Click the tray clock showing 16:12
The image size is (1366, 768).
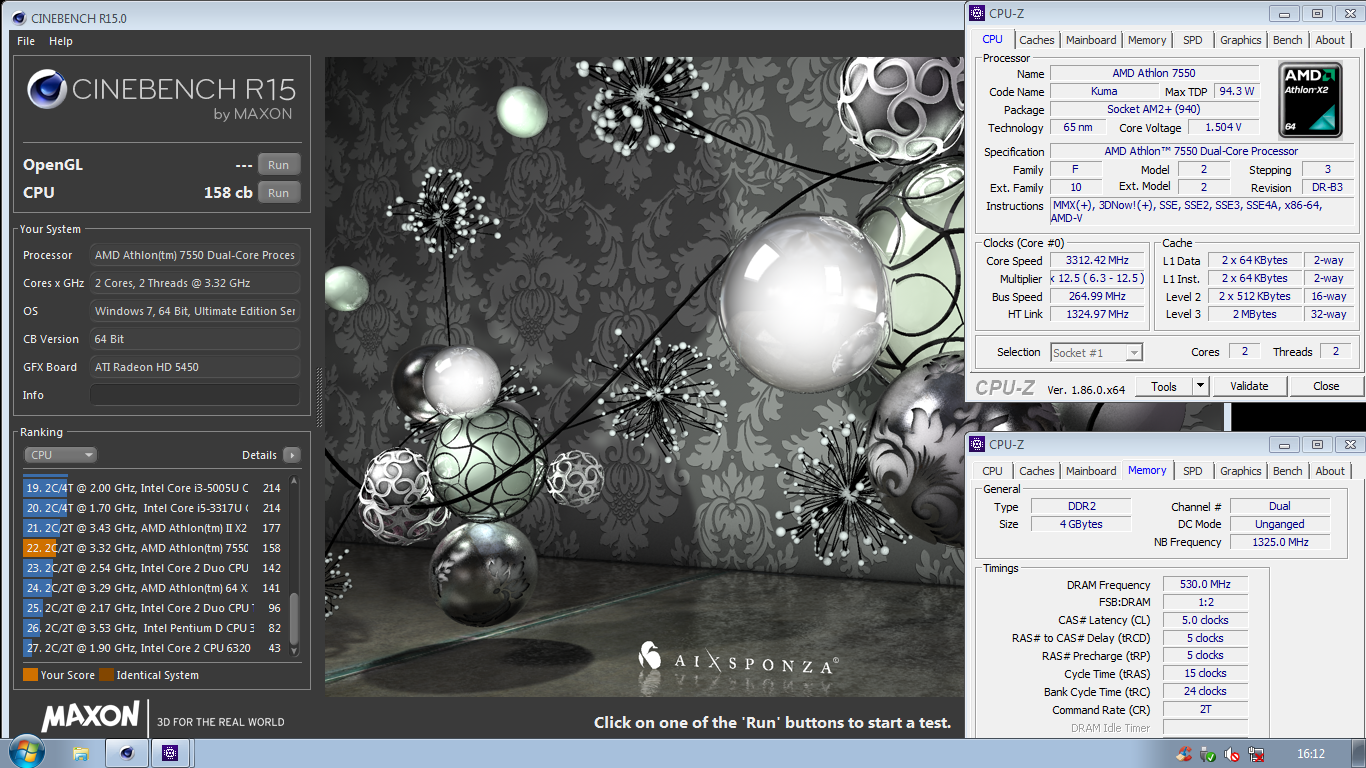1310,754
